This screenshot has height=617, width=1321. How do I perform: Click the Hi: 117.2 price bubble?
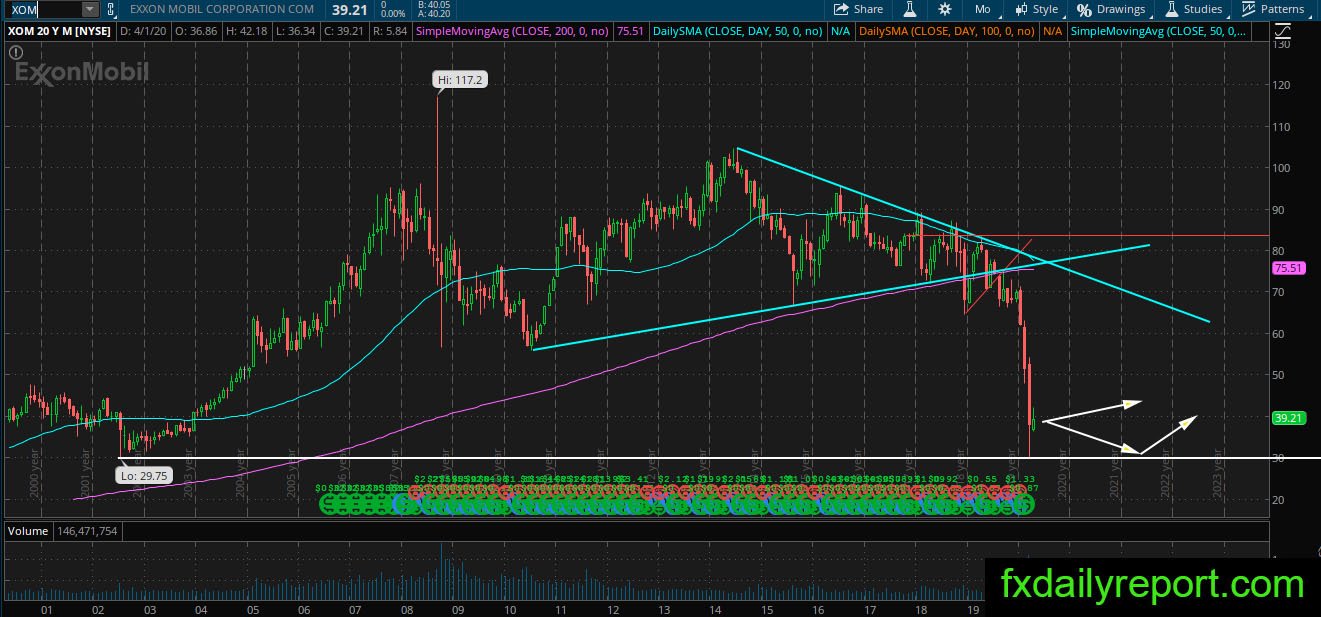pos(461,79)
